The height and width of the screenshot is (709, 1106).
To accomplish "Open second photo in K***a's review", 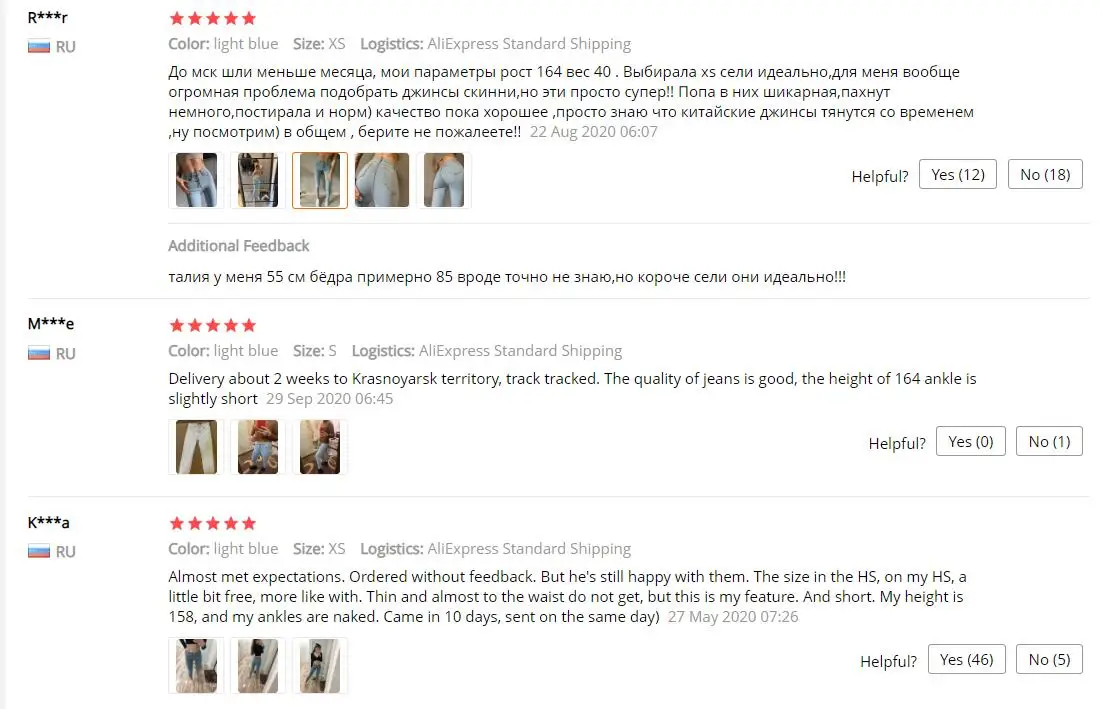I will [258, 665].
